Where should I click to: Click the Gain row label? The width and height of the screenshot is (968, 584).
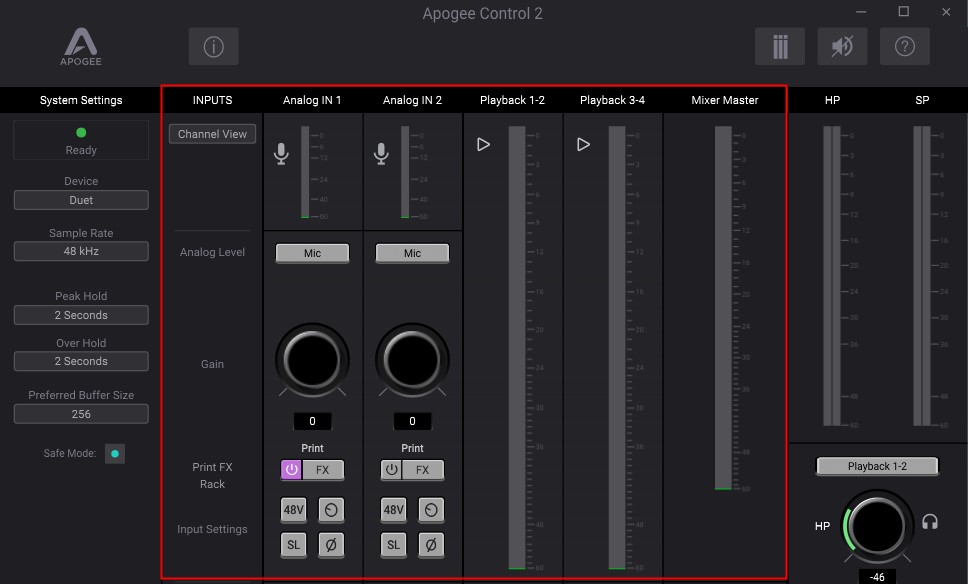click(x=212, y=364)
